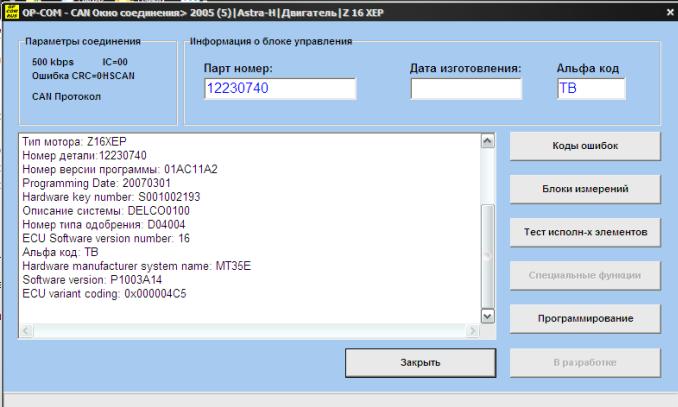Open Коды ошибок fault codes

pos(585,146)
